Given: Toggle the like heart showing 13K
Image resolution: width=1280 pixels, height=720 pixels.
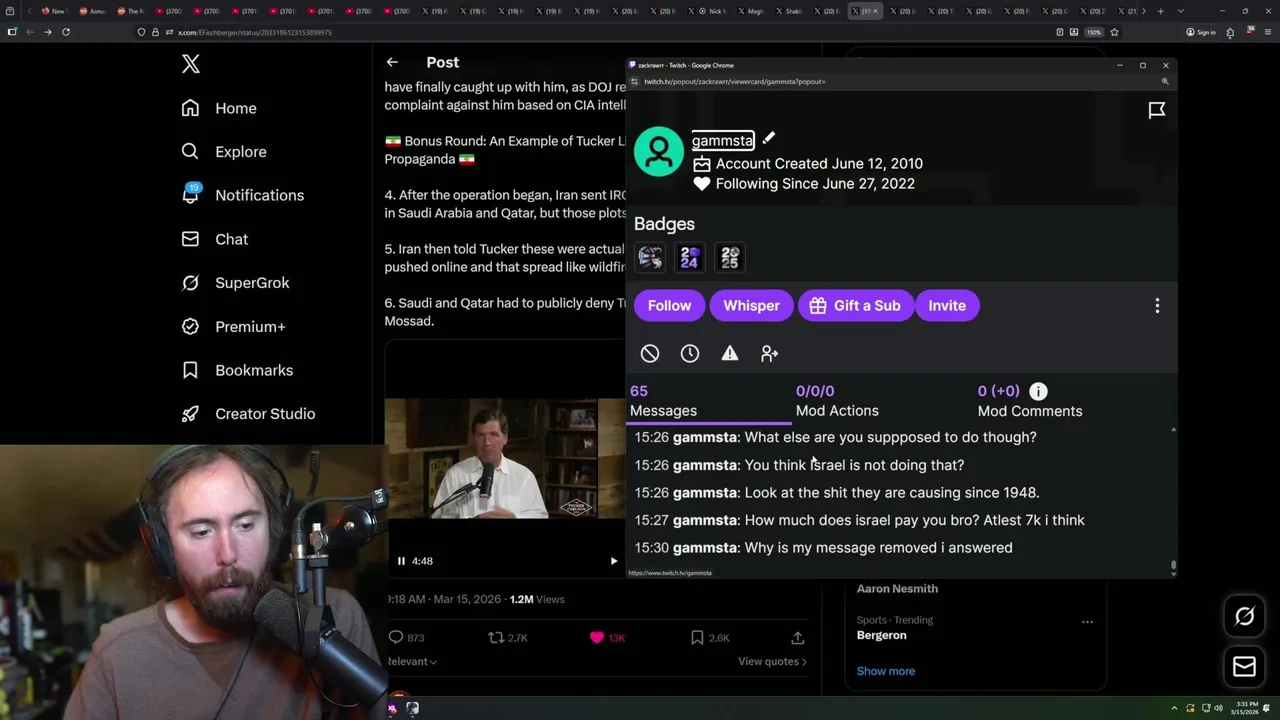Looking at the screenshot, I should pyautogui.click(x=597, y=637).
